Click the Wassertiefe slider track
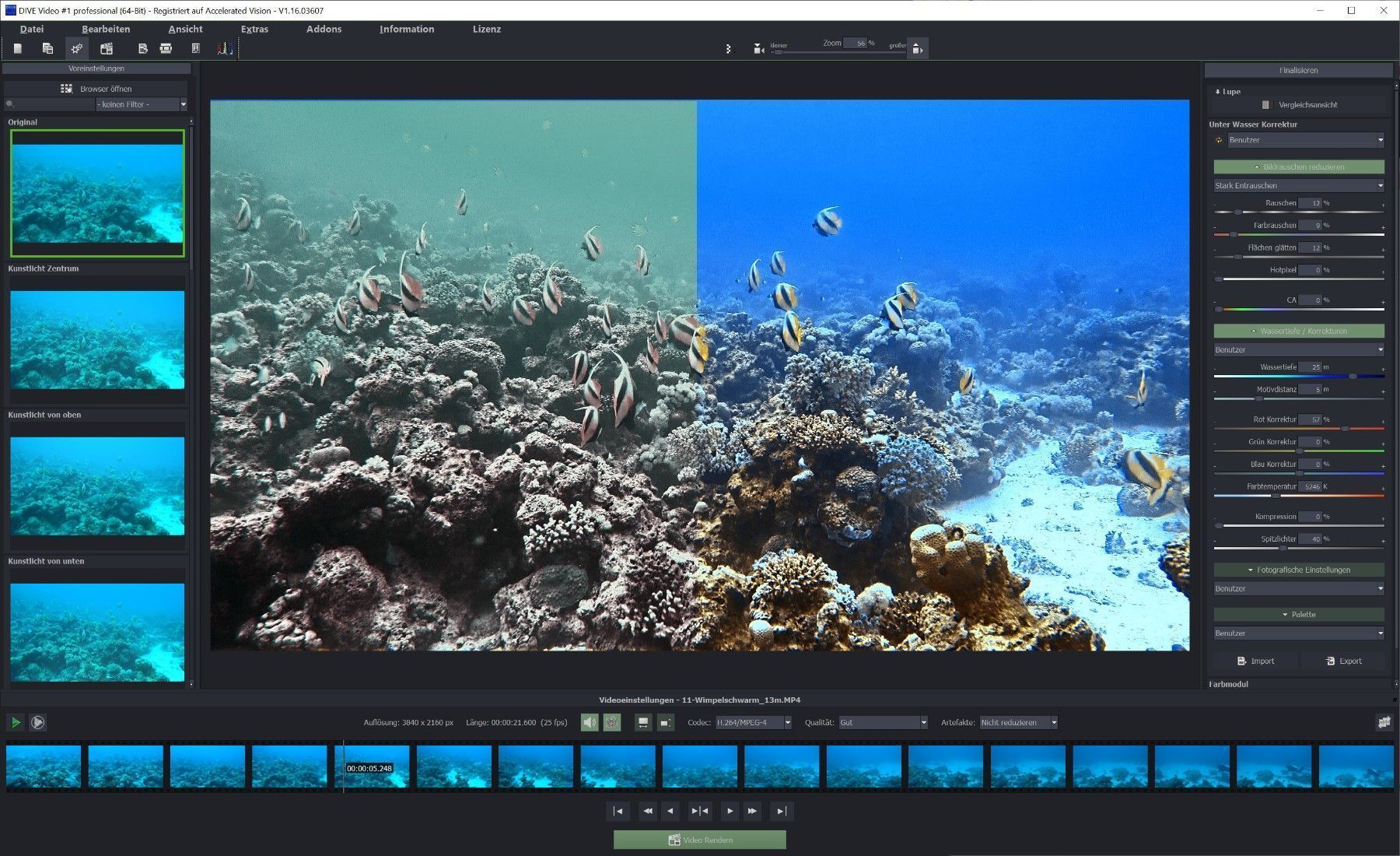Image resolution: width=1400 pixels, height=856 pixels. coord(1298,377)
